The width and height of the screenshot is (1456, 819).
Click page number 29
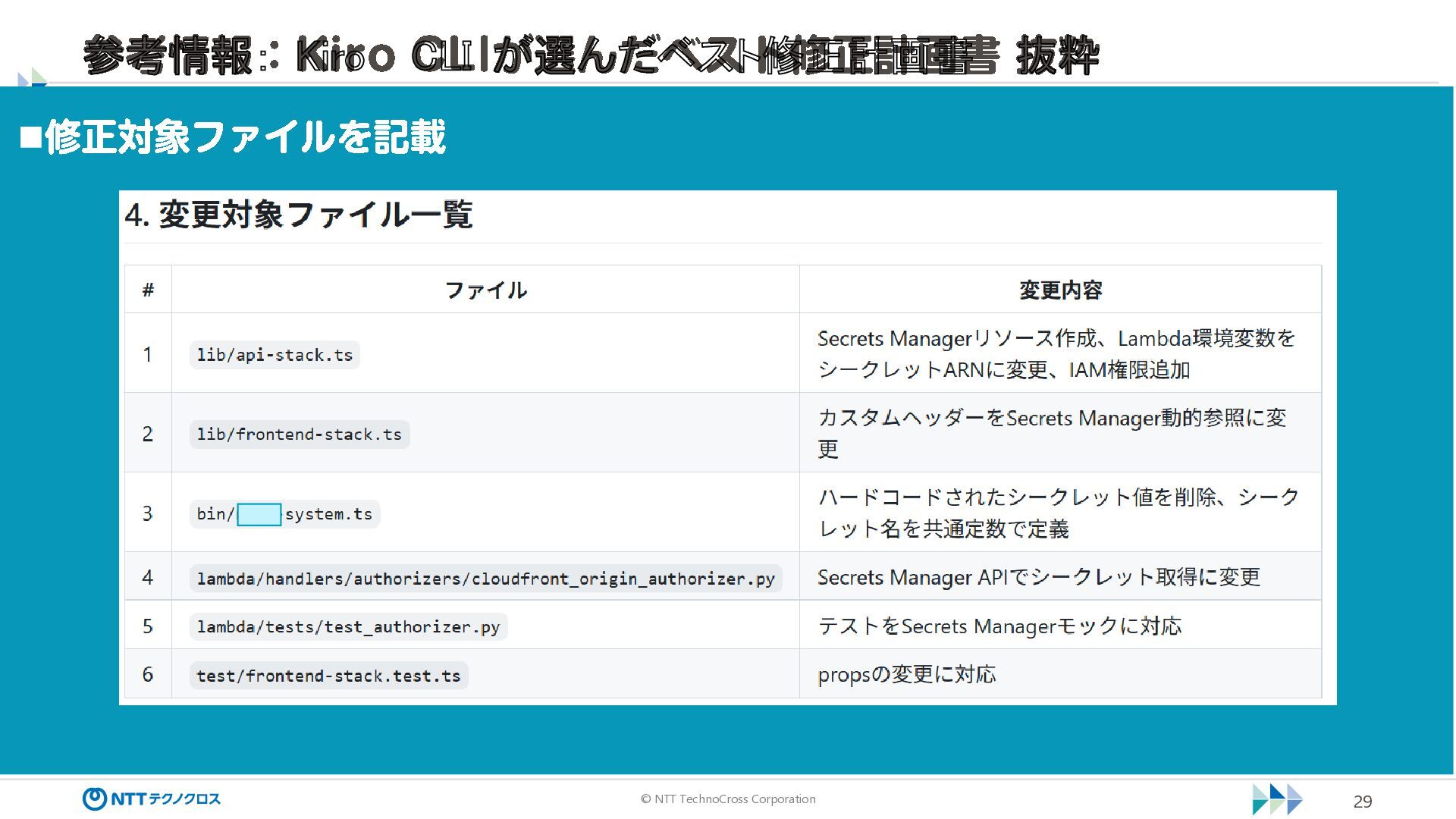(1363, 802)
